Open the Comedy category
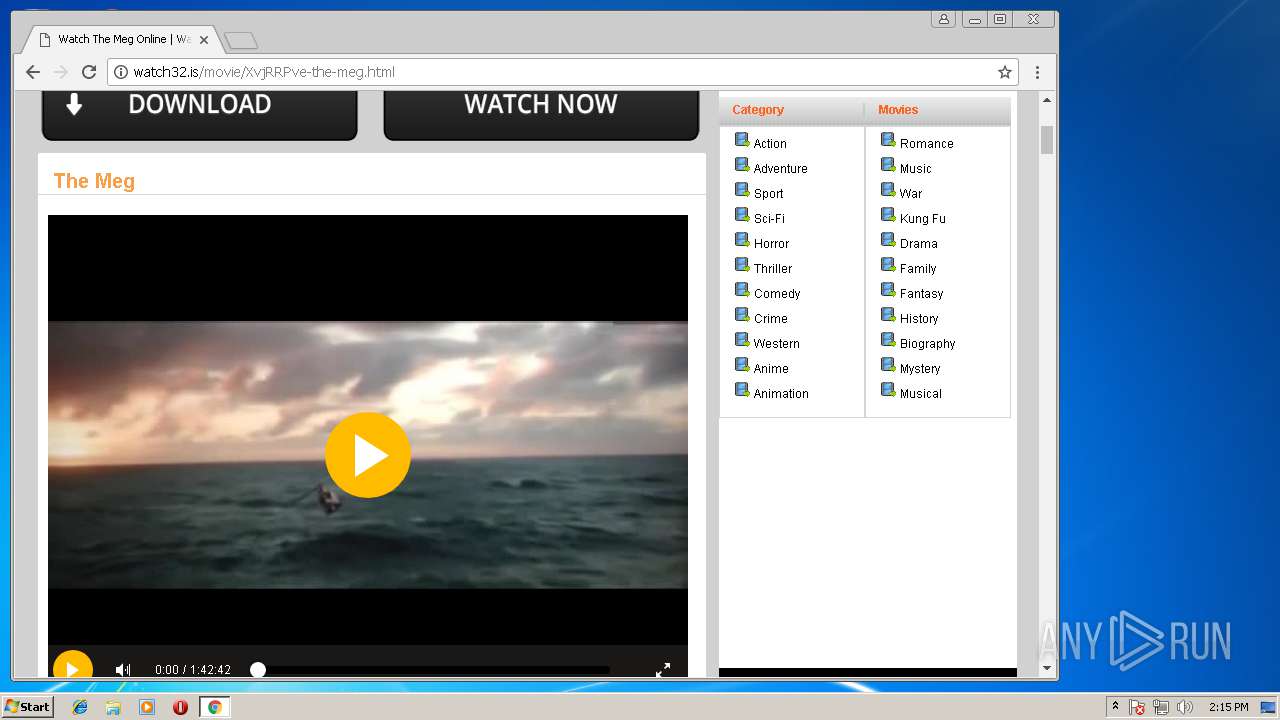 click(x=777, y=294)
